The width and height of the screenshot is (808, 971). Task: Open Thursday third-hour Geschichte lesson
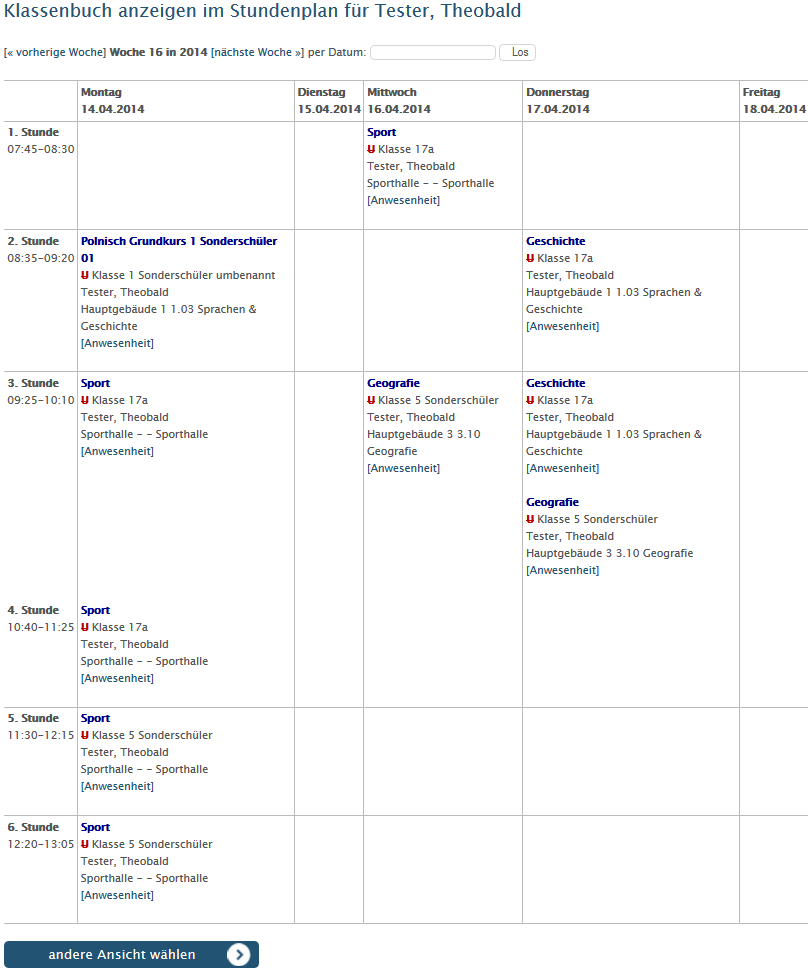[555, 383]
